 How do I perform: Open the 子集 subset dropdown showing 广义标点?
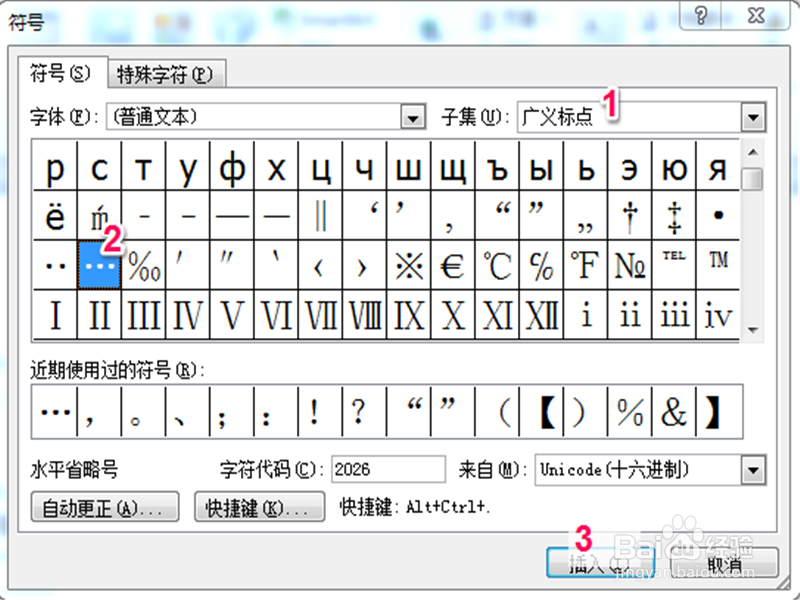click(x=753, y=117)
